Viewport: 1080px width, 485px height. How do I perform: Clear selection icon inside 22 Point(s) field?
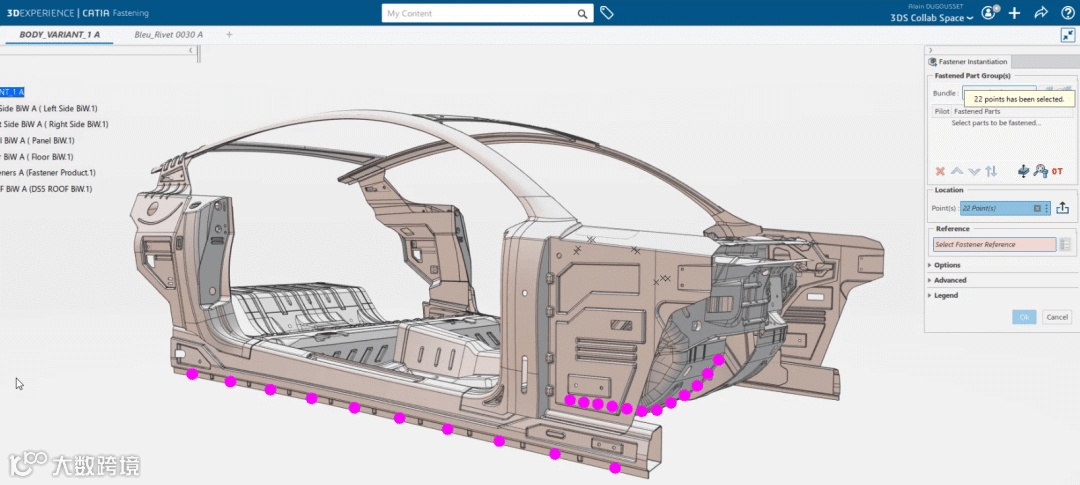1037,208
